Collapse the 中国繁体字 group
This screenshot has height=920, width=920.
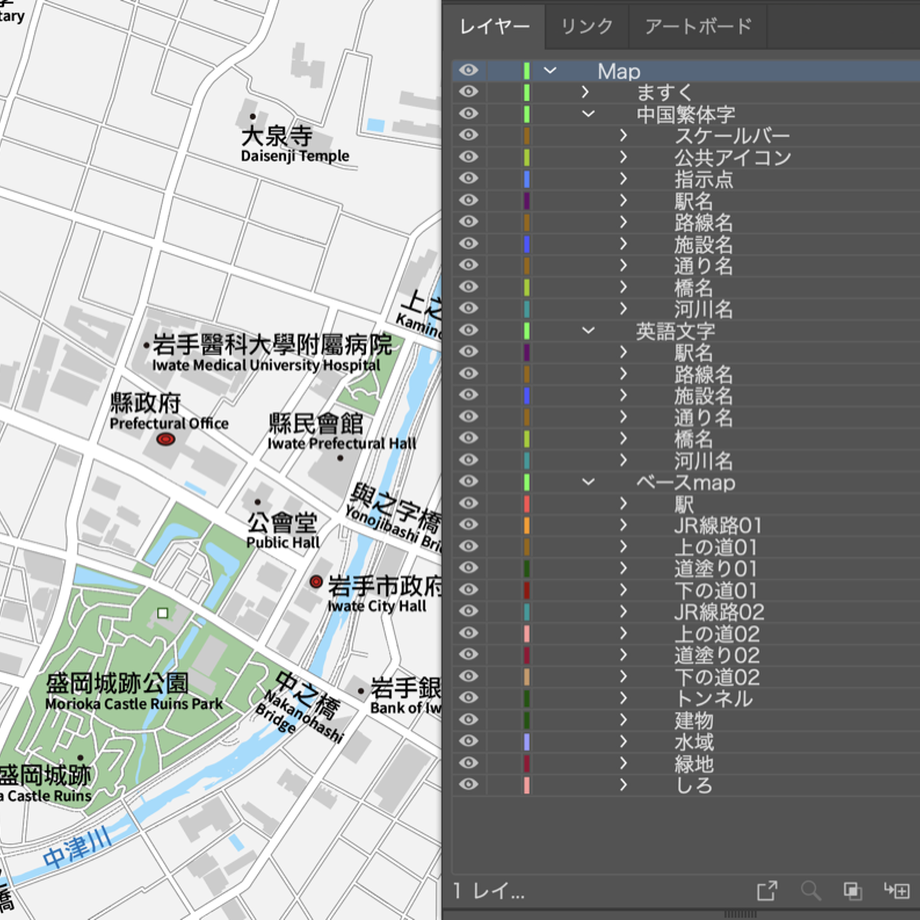click(x=588, y=114)
